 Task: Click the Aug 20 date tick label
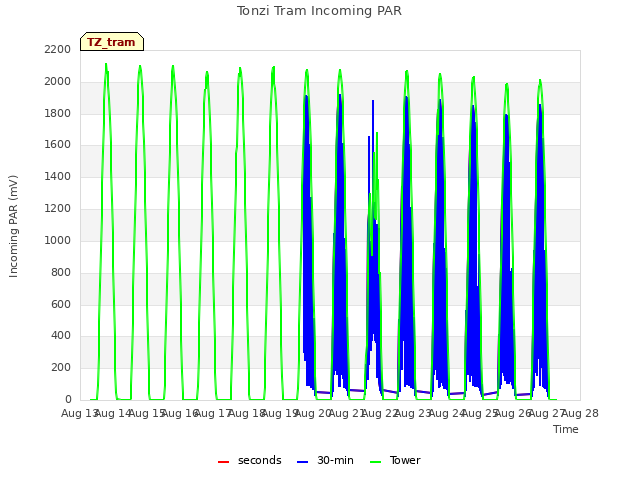(313, 413)
